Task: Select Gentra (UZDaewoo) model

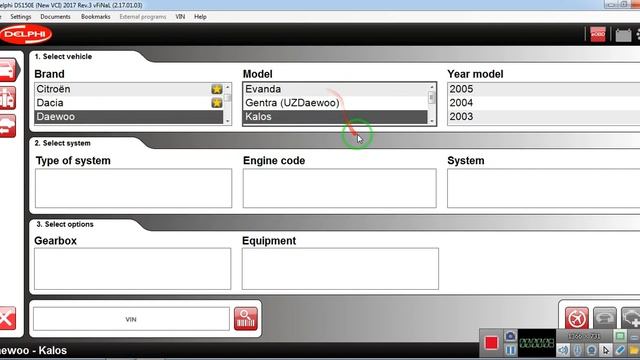Action: point(336,103)
